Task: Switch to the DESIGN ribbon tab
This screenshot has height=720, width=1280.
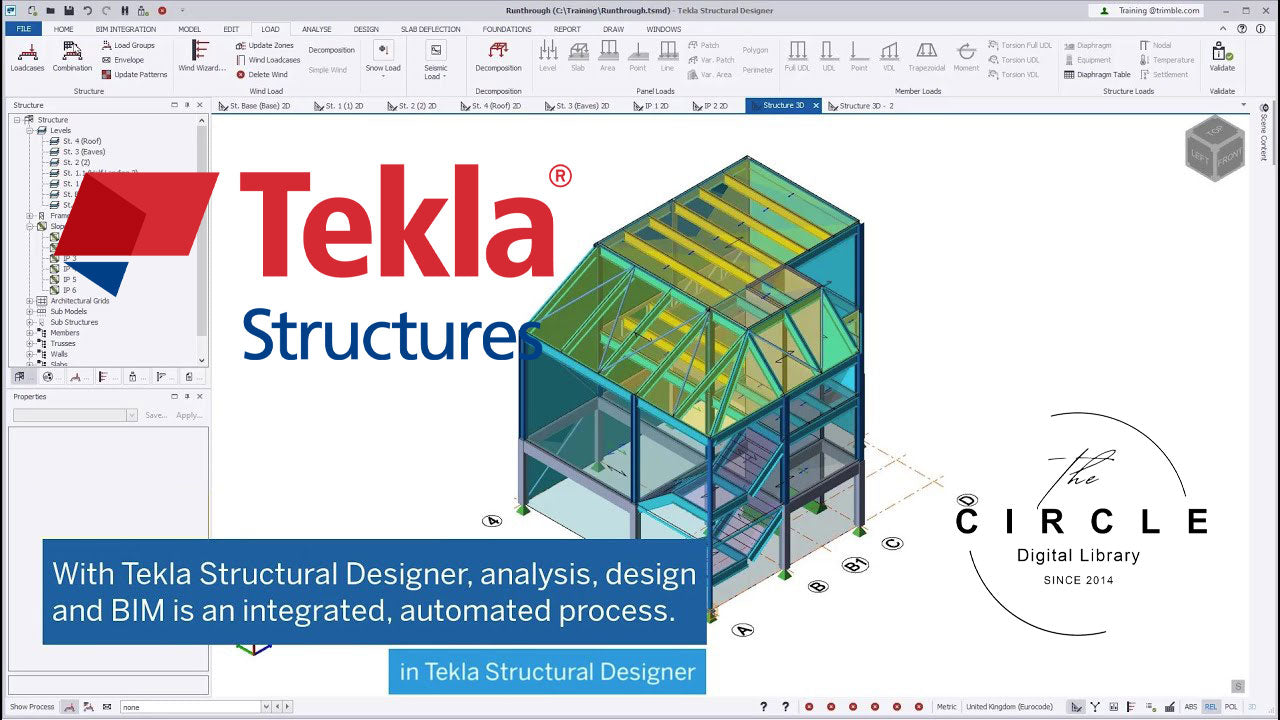Action: coord(366,29)
